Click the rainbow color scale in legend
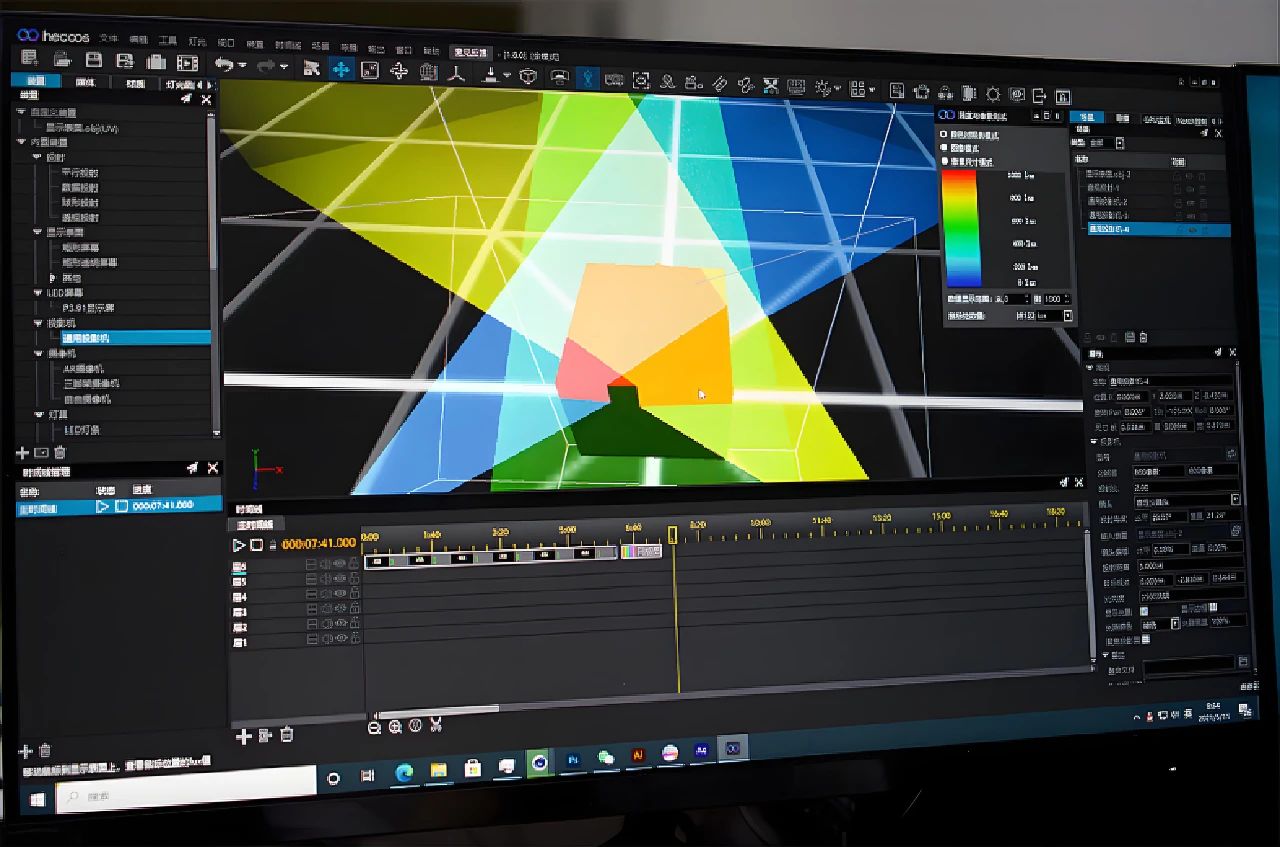This screenshot has width=1280, height=847. [x=961, y=229]
